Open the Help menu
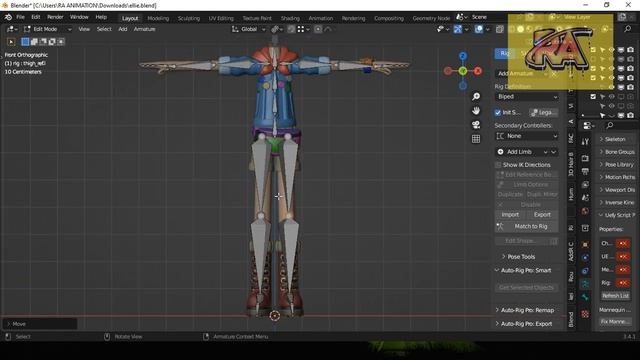This screenshot has height=360, width=640. pyautogui.click(x=101, y=17)
